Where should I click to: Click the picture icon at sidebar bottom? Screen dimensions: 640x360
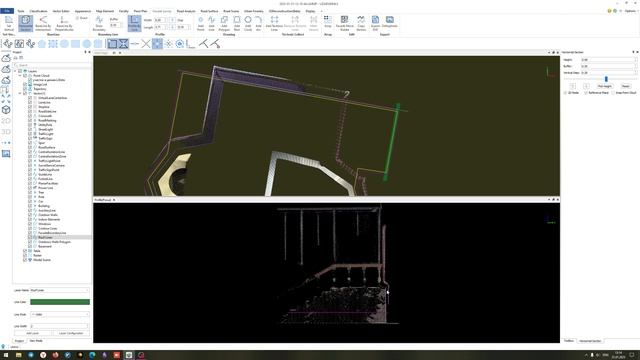click(6, 153)
